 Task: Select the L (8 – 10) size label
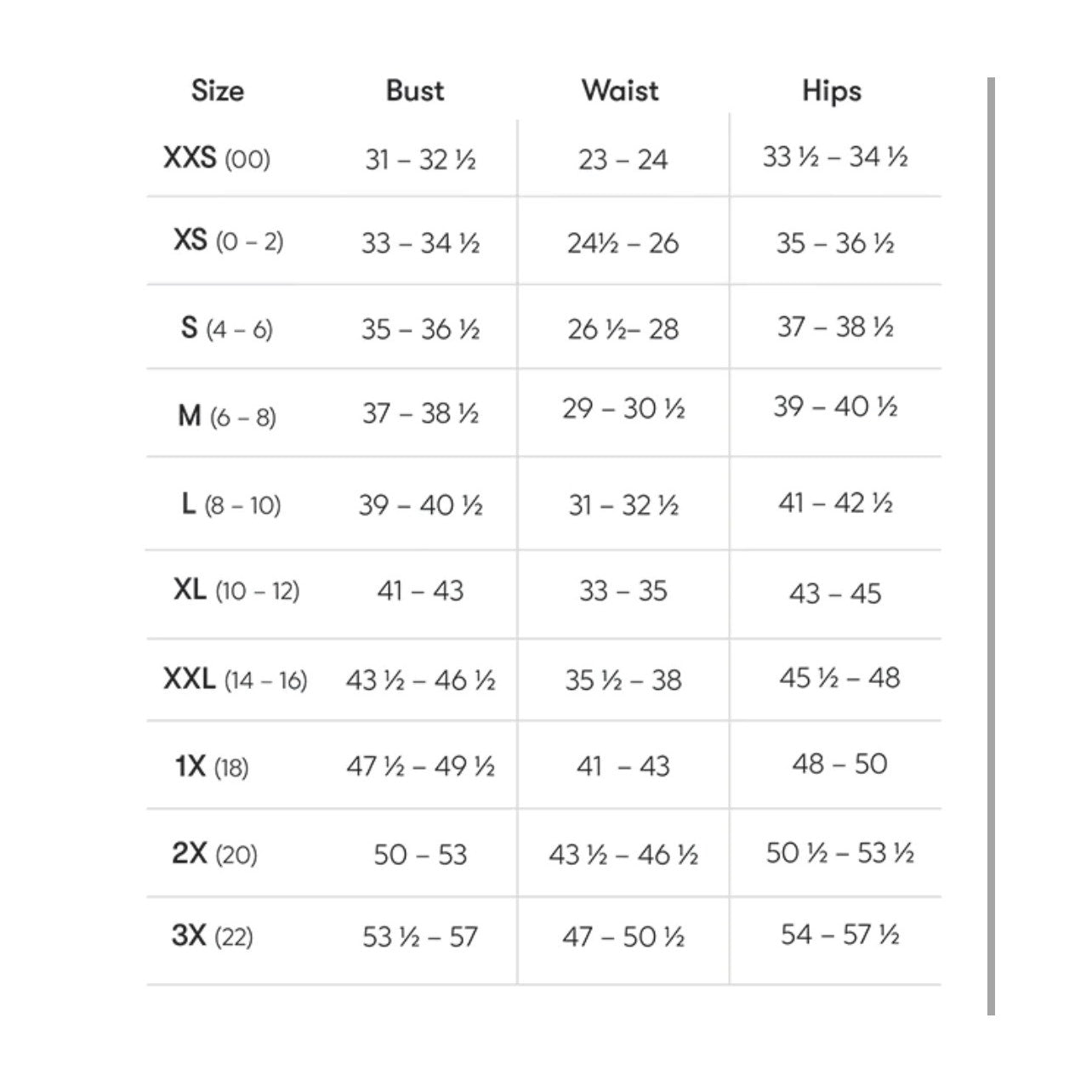[x=230, y=504]
